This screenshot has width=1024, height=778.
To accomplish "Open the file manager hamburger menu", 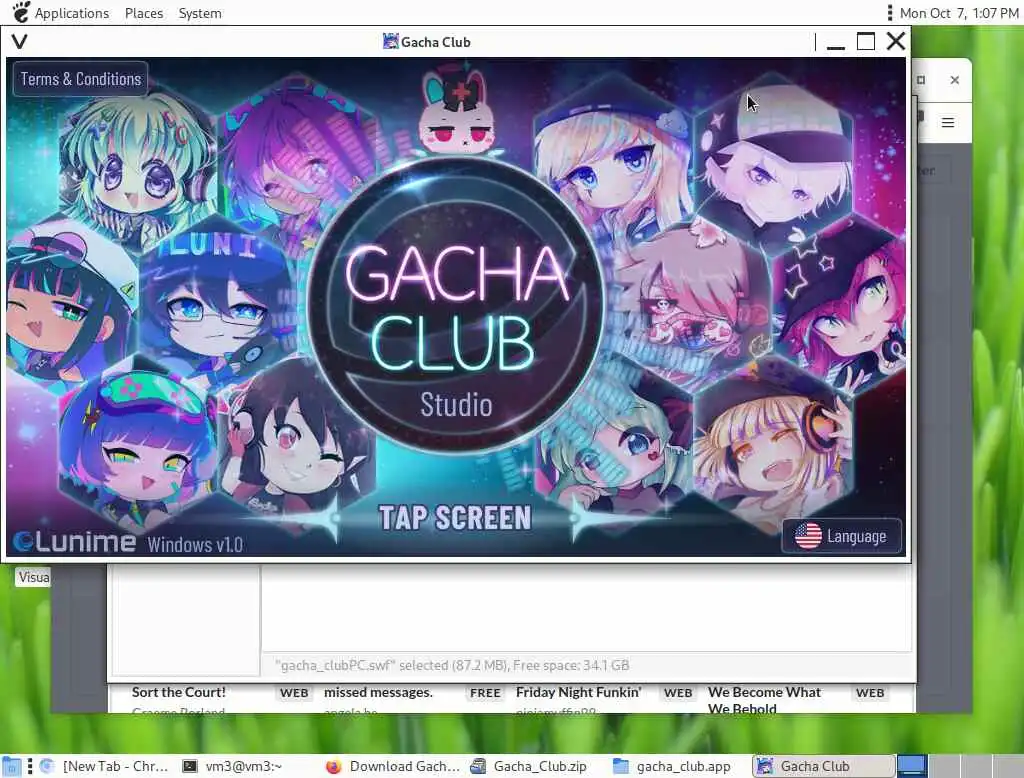I will click(x=948, y=122).
